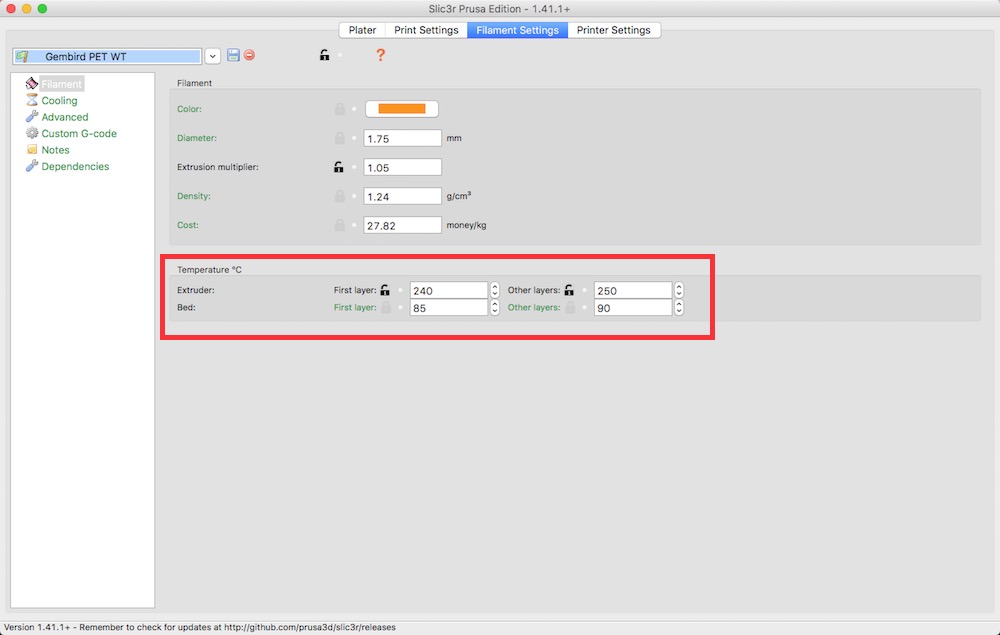
Task: Click the preset icon left of Gembird PET WT
Action: coord(22,56)
